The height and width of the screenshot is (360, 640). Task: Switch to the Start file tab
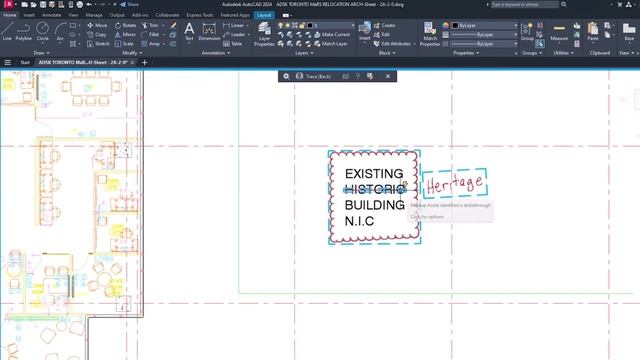point(25,62)
